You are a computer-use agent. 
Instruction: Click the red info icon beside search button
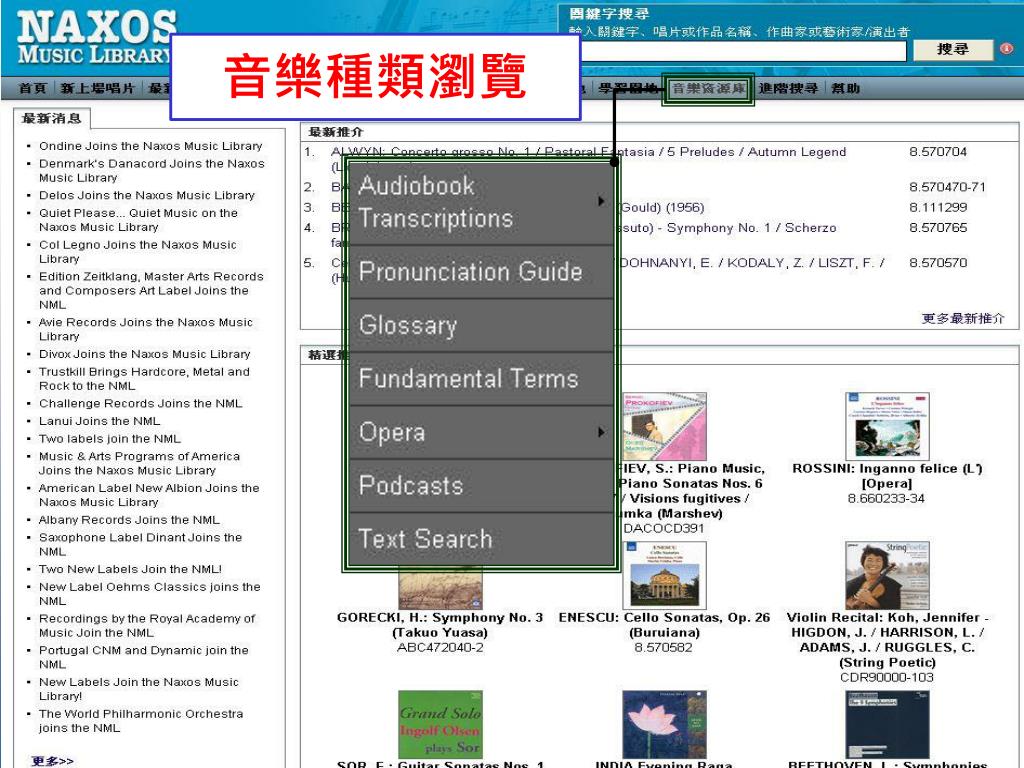pos(1007,48)
